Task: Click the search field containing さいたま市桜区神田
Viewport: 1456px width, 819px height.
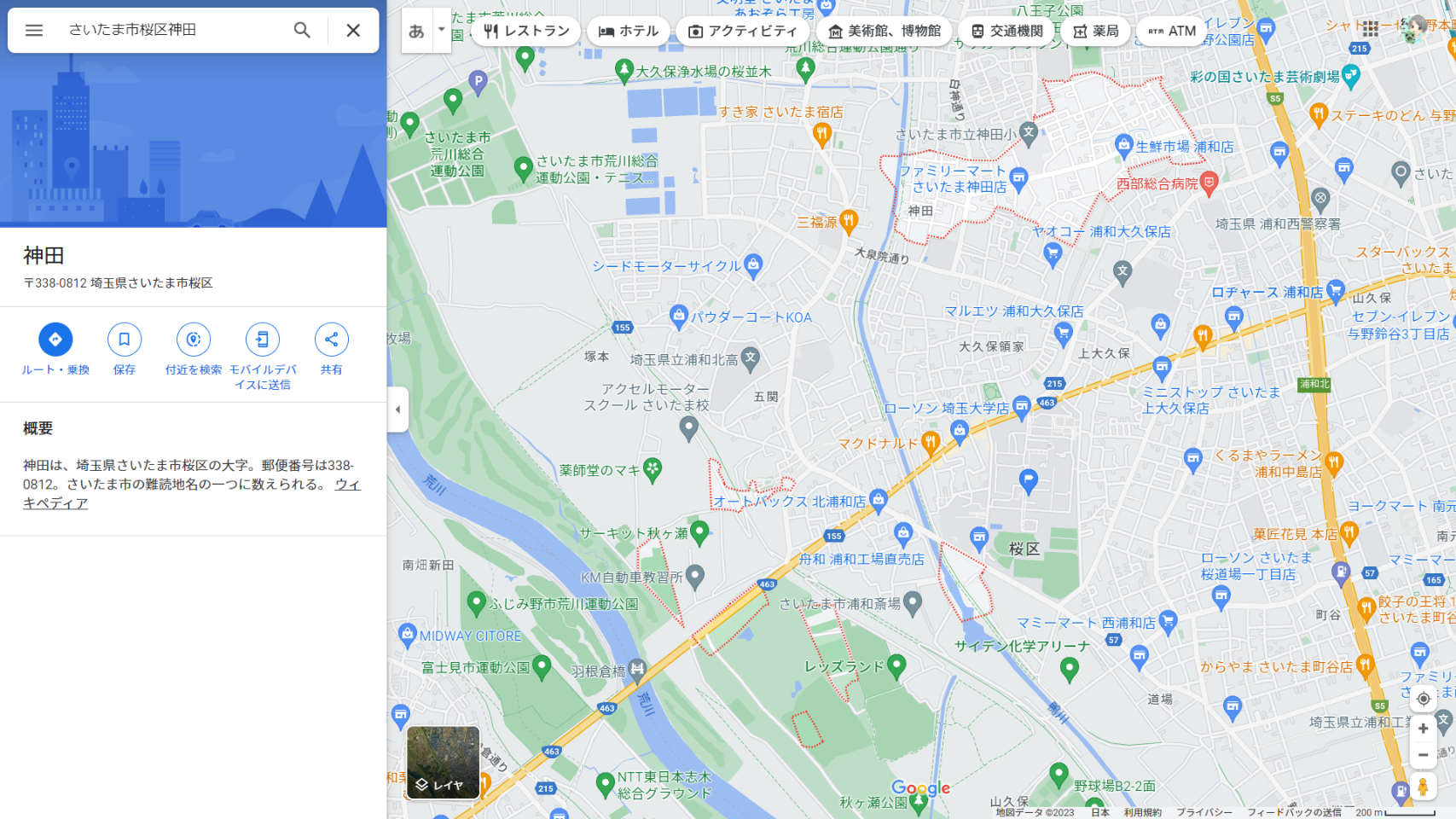Action: (x=171, y=30)
